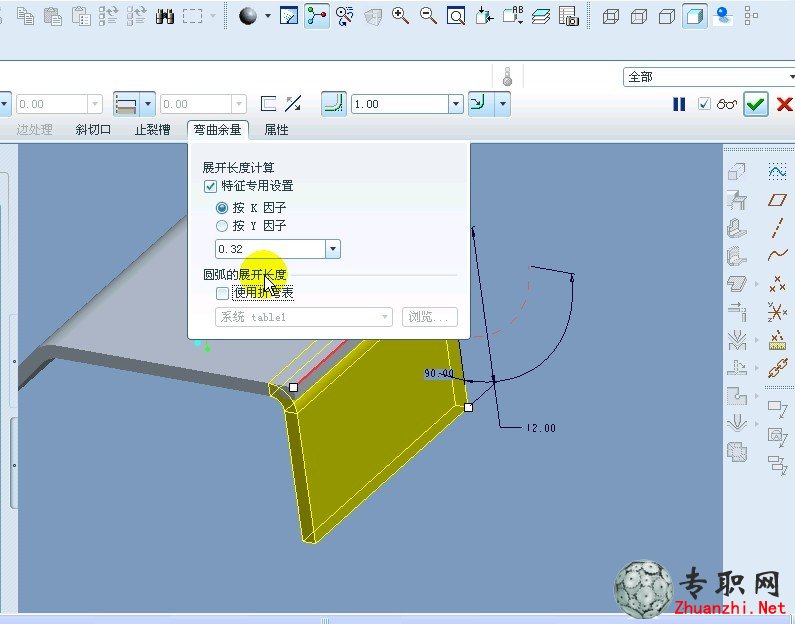Screen dimensions: 795x624
Task: Click the radius dimension side icon
Action: [x=480, y=104]
